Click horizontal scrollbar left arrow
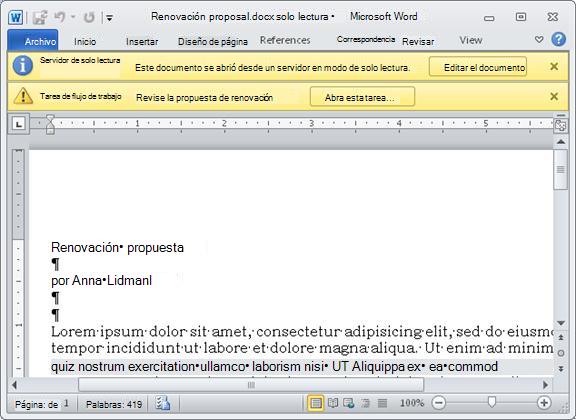This screenshot has width=576, height=420. (14, 385)
